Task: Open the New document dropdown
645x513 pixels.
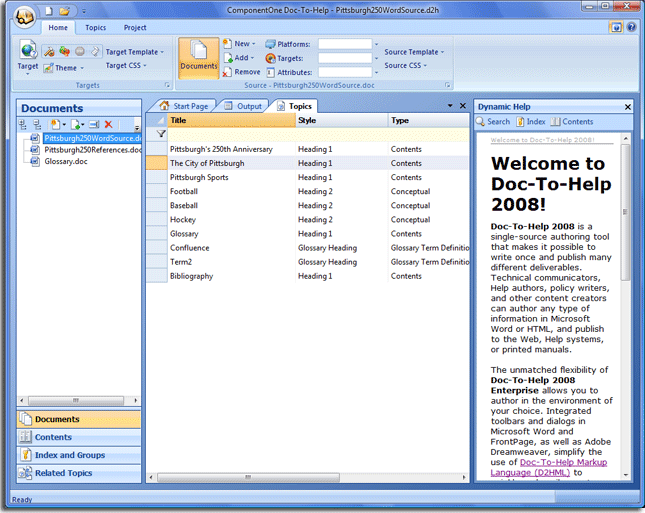Action: 239,44
